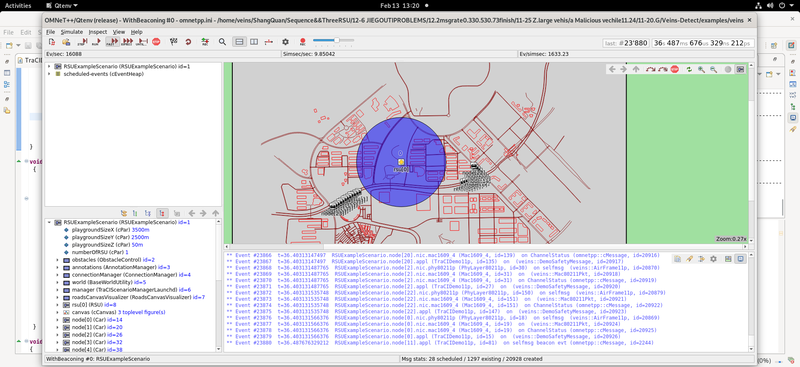The image size is (800, 367).
Task: Expand the connectionManager node
Action: (58, 275)
